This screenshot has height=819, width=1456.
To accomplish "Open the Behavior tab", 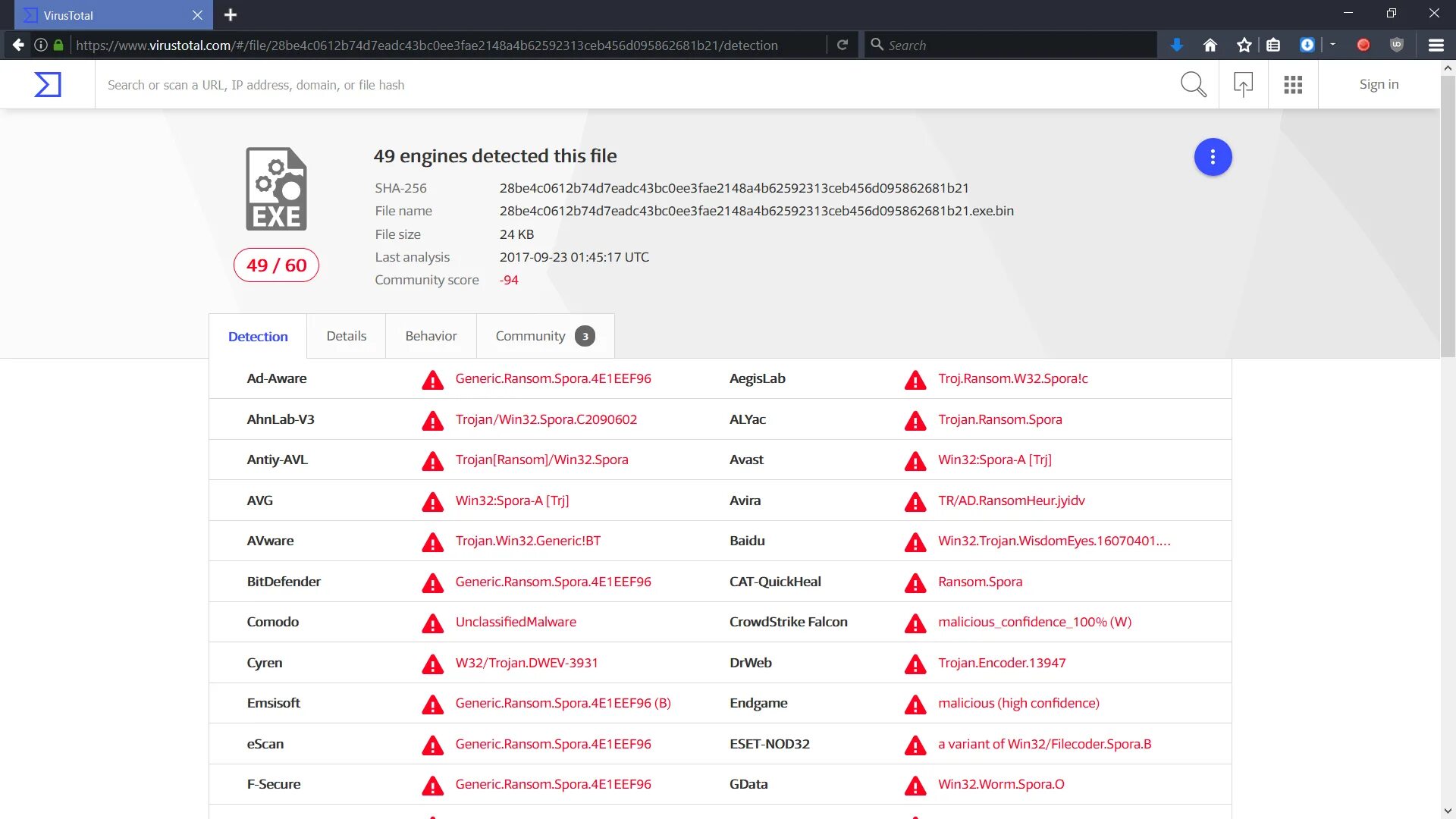I will 431,336.
